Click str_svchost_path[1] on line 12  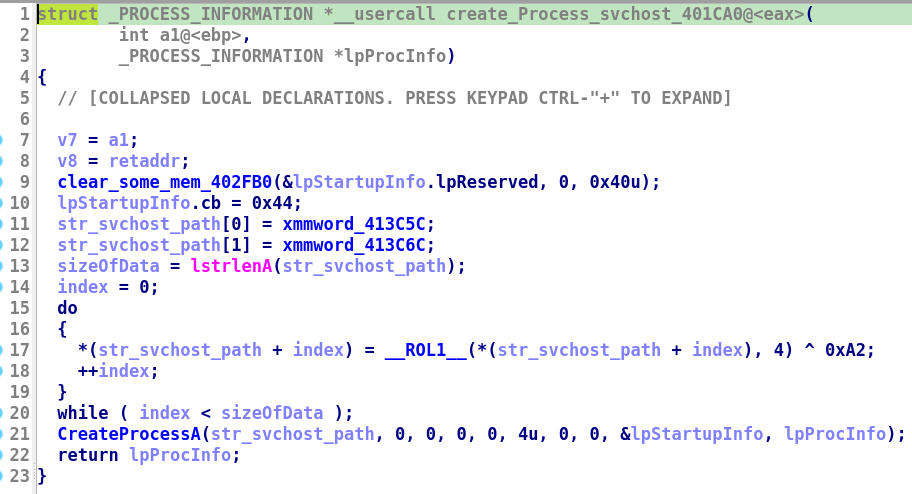[x=154, y=245]
